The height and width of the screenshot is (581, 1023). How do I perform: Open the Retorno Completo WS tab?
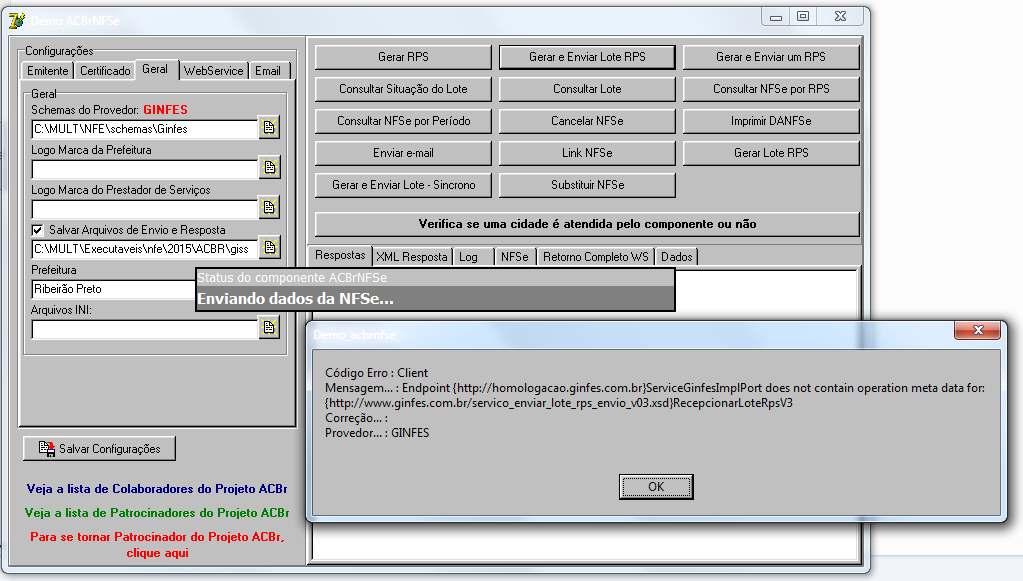pyautogui.click(x=596, y=257)
